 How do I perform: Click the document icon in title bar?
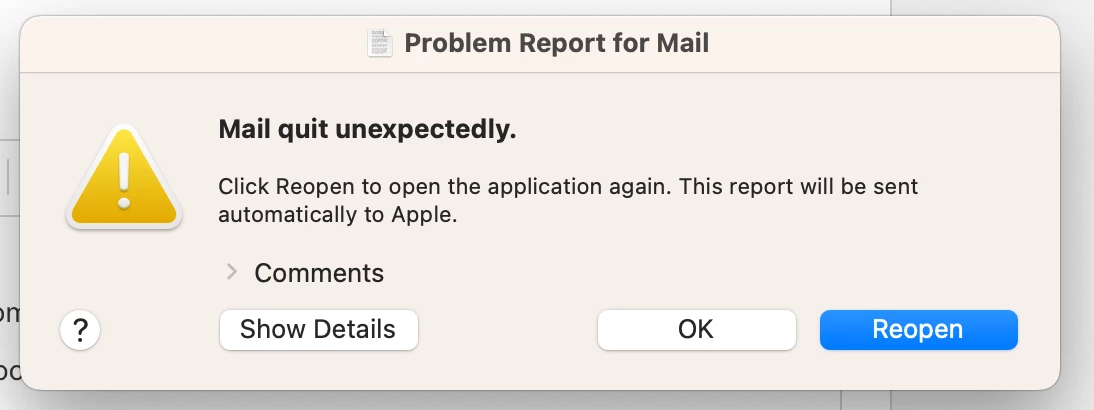(380, 43)
